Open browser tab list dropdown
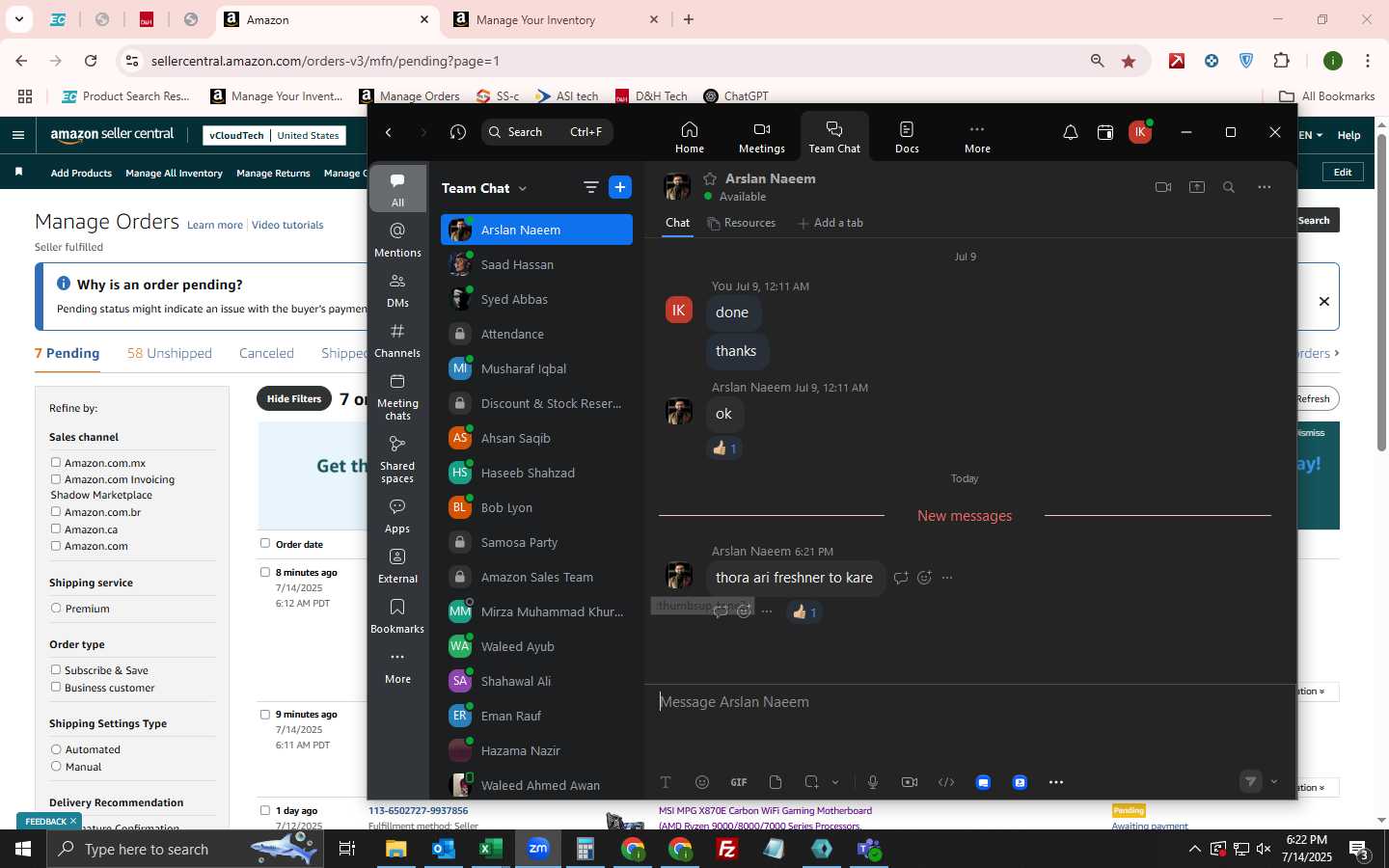Viewport: 1389px width, 868px height. (18, 19)
